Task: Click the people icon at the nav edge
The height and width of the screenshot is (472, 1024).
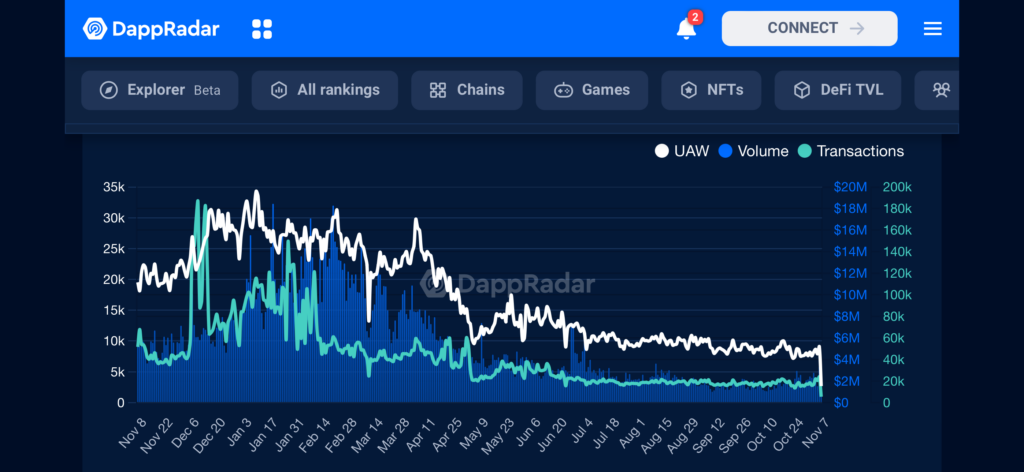Action: 941,90
